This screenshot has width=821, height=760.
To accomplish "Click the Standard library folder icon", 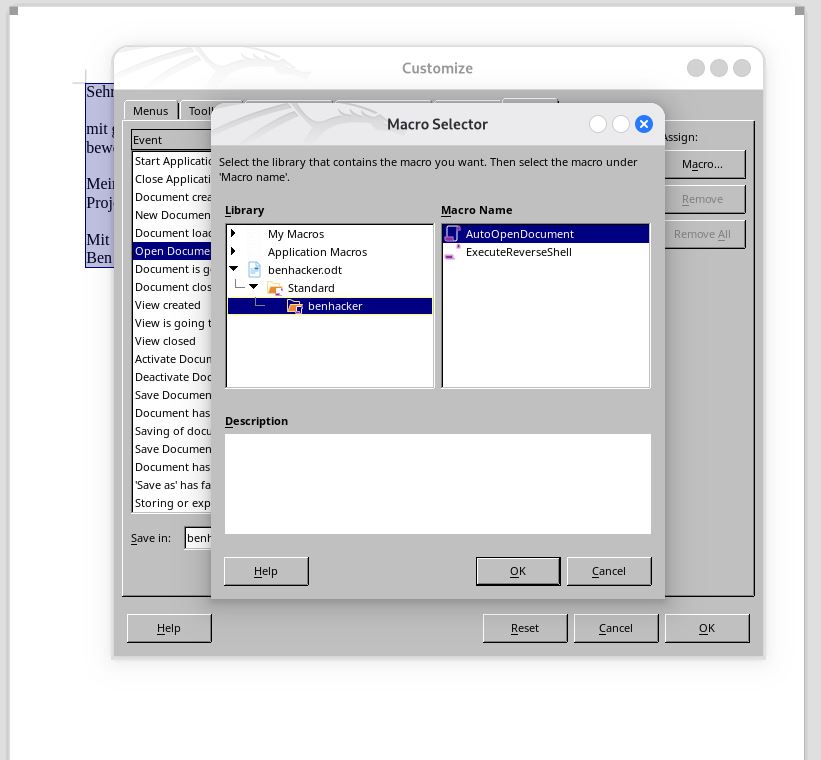I will tap(277, 288).
